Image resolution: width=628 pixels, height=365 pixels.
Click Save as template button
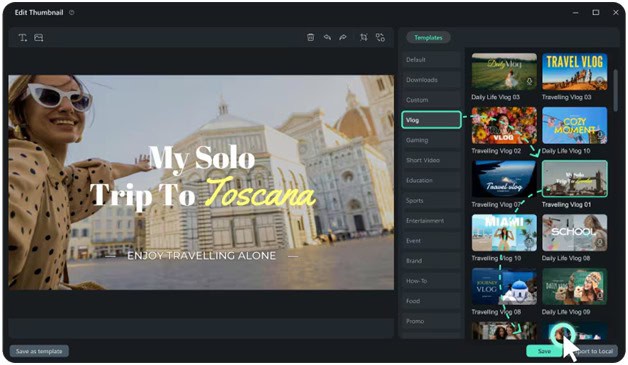[39, 351]
